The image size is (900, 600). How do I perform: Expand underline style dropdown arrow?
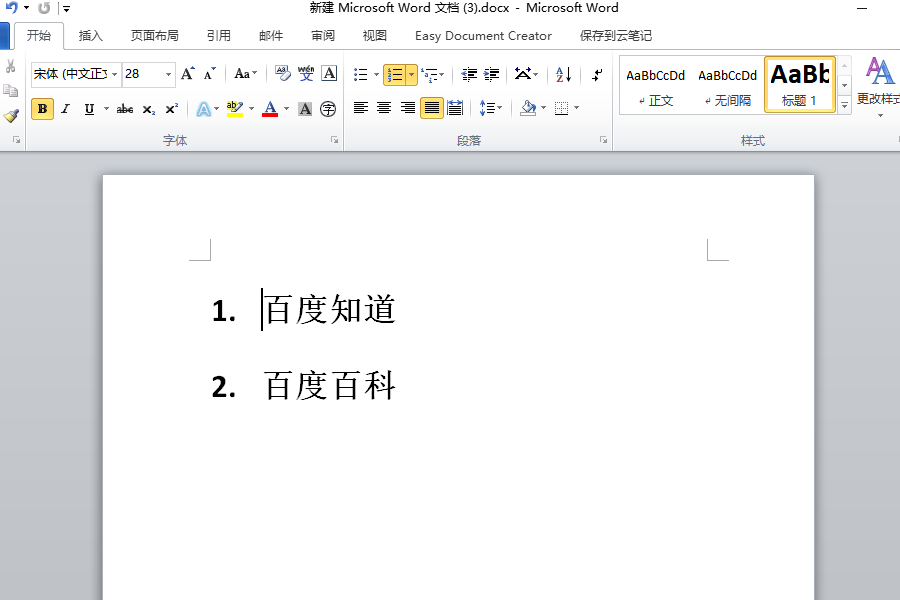(106, 109)
